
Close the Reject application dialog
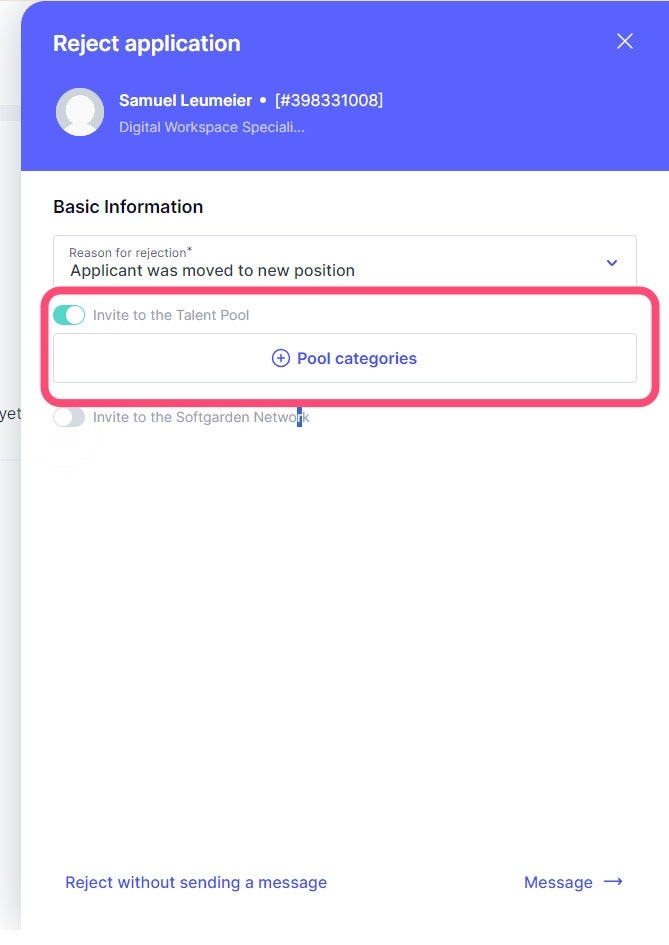point(625,41)
